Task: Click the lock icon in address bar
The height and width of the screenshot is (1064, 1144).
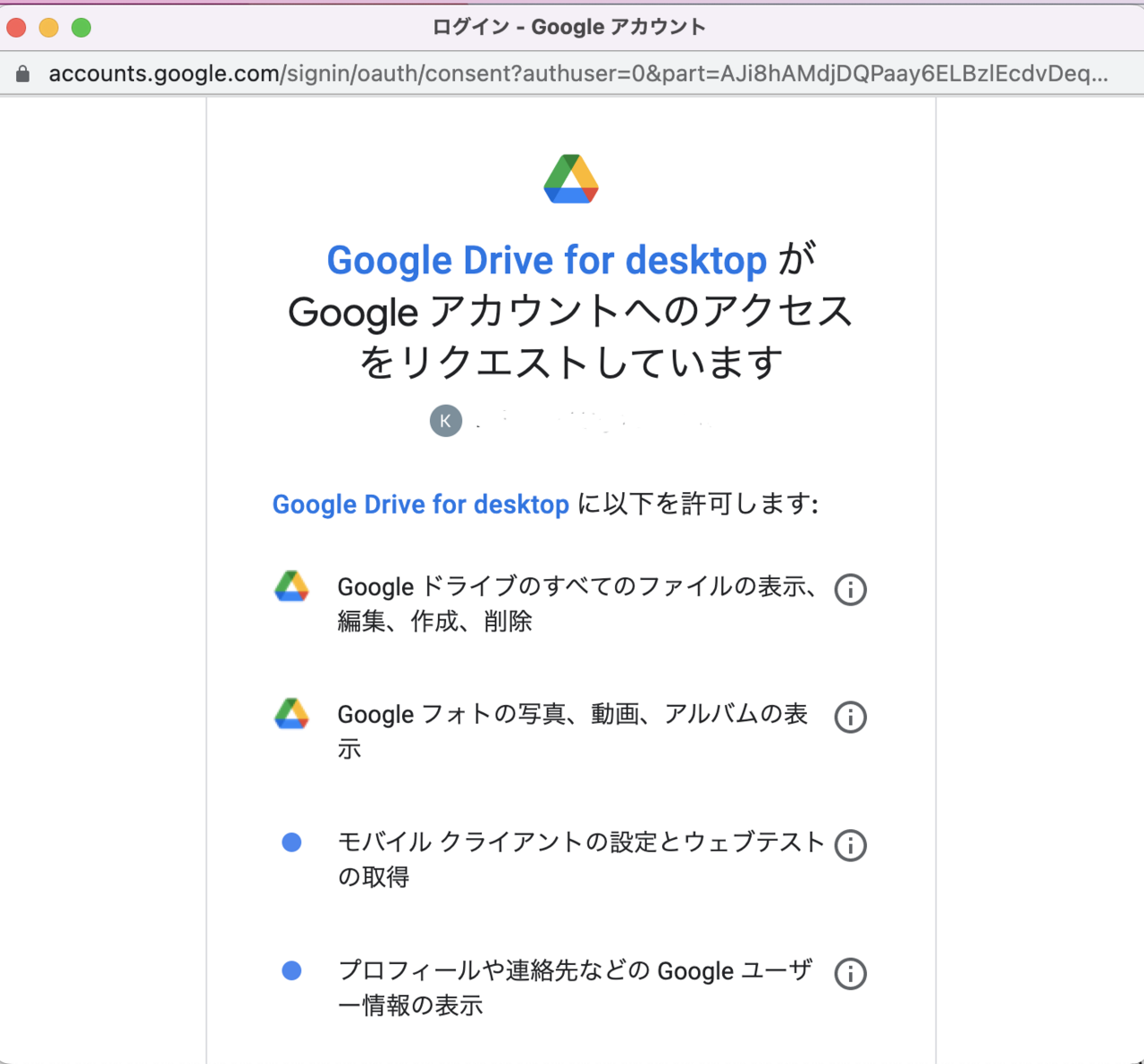Action: click(23, 73)
